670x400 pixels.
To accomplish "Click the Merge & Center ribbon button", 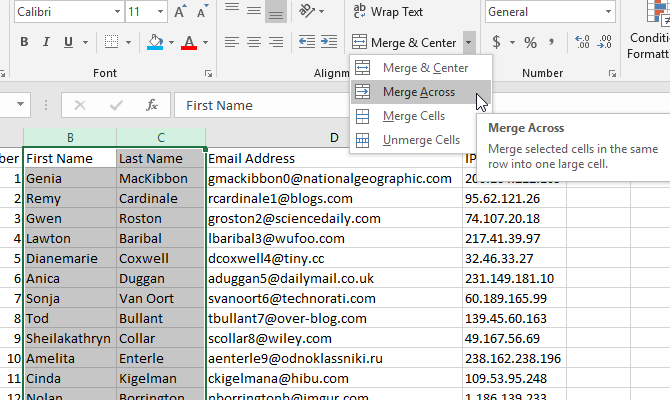I will [405, 42].
